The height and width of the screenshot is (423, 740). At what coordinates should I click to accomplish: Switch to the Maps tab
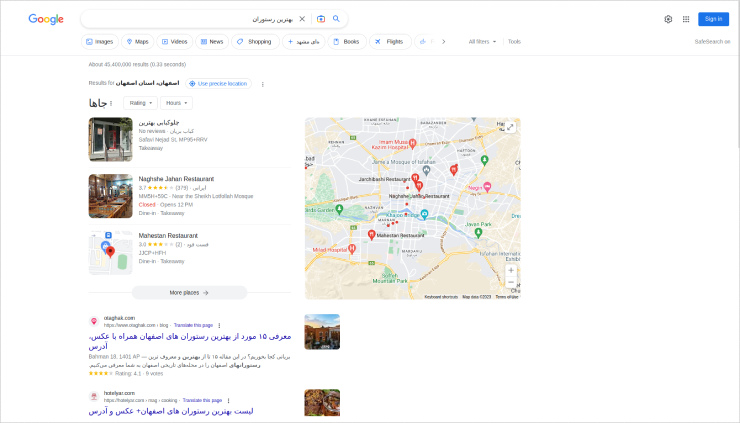pos(137,42)
